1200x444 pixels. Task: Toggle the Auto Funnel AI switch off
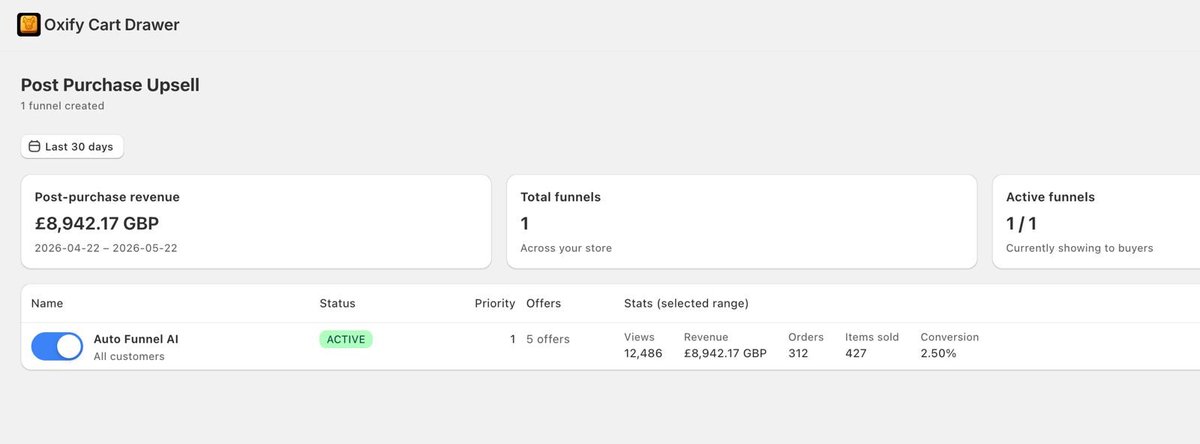click(57, 346)
